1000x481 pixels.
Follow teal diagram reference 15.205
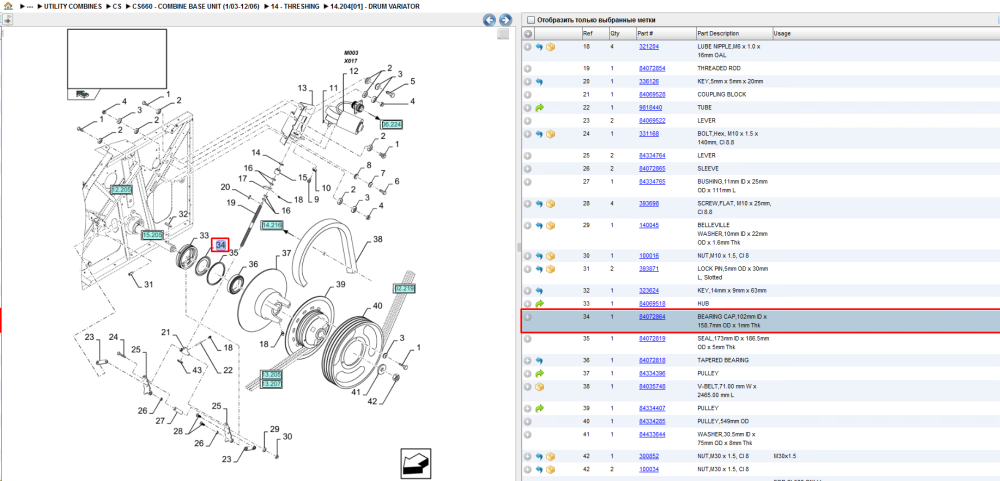pyautogui.click(x=152, y=235)
